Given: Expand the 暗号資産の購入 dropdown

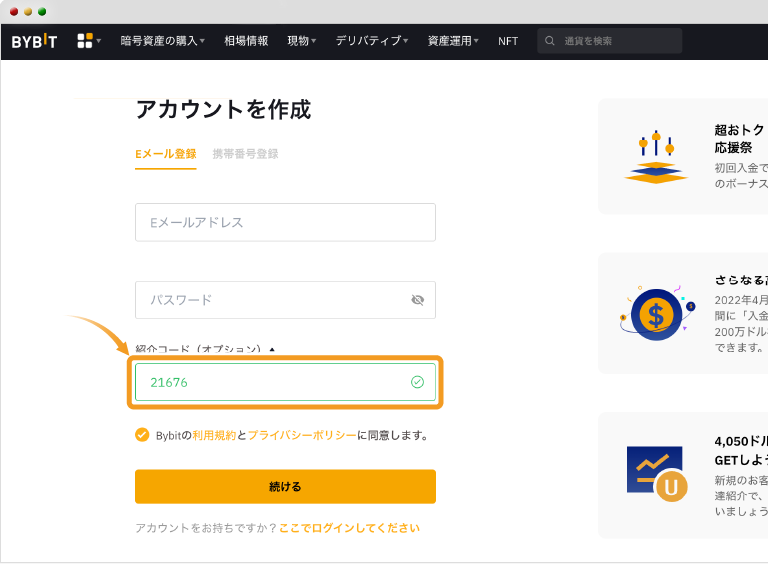Looking at the screenshot, I should click(x=163, y=41).
